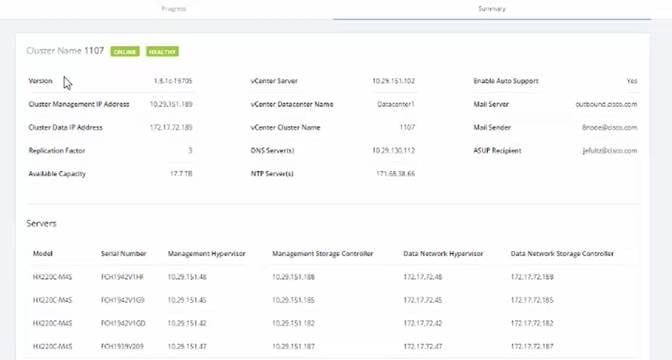This screenshot has width=672, height=360.
Task: Select the Mail Sender email address
Action: [x=610, y=127]
